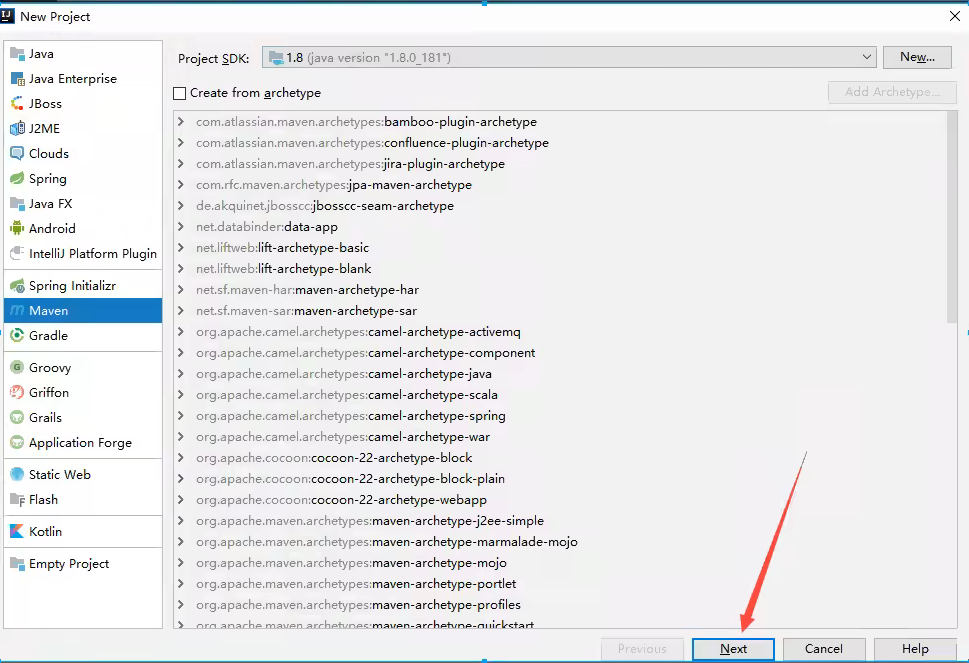Open the Project SDK dropdown
The image size is (969, 663).
[x=569, y=57]
